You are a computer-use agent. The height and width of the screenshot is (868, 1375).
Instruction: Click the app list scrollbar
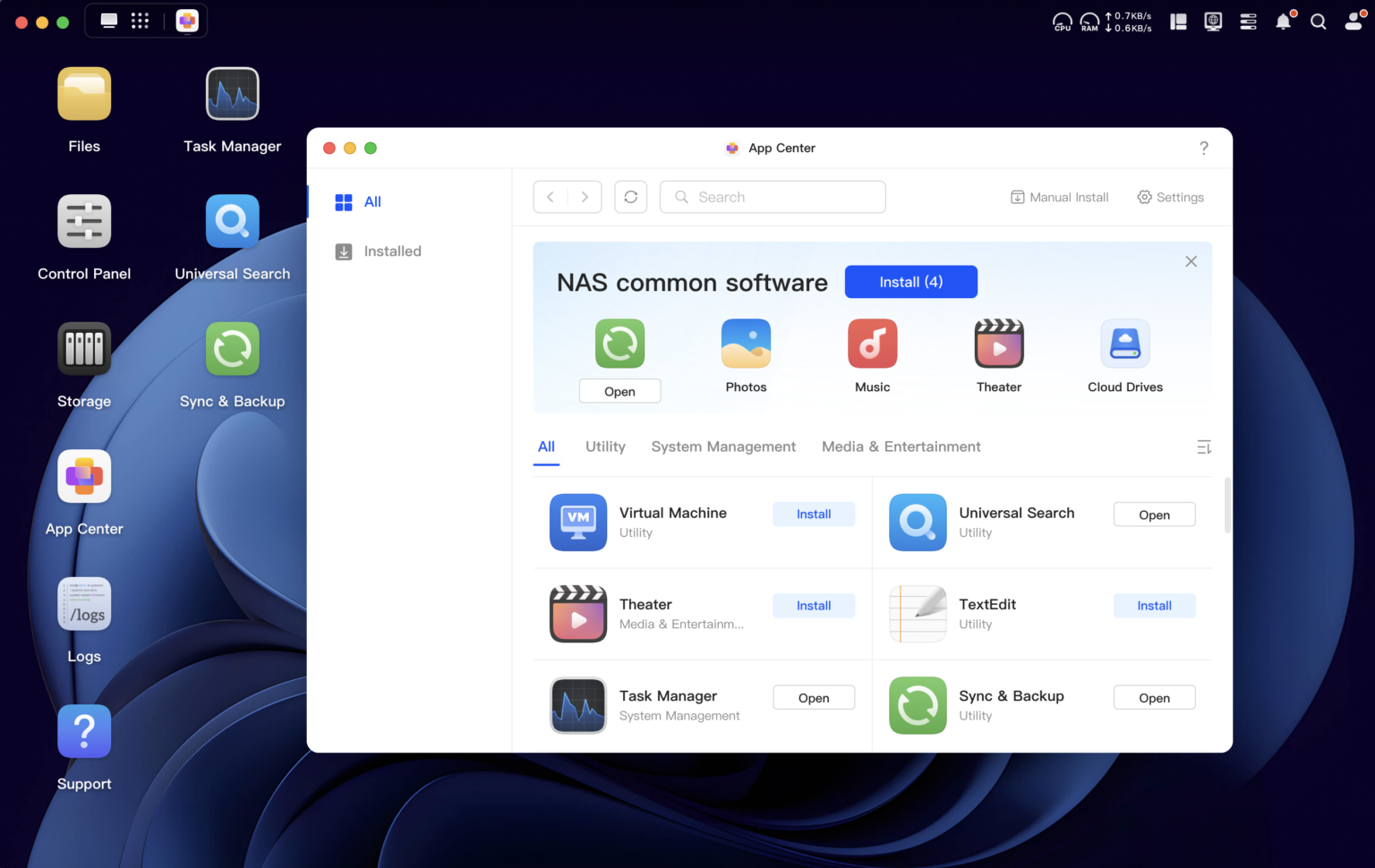tap(1227, 506)
